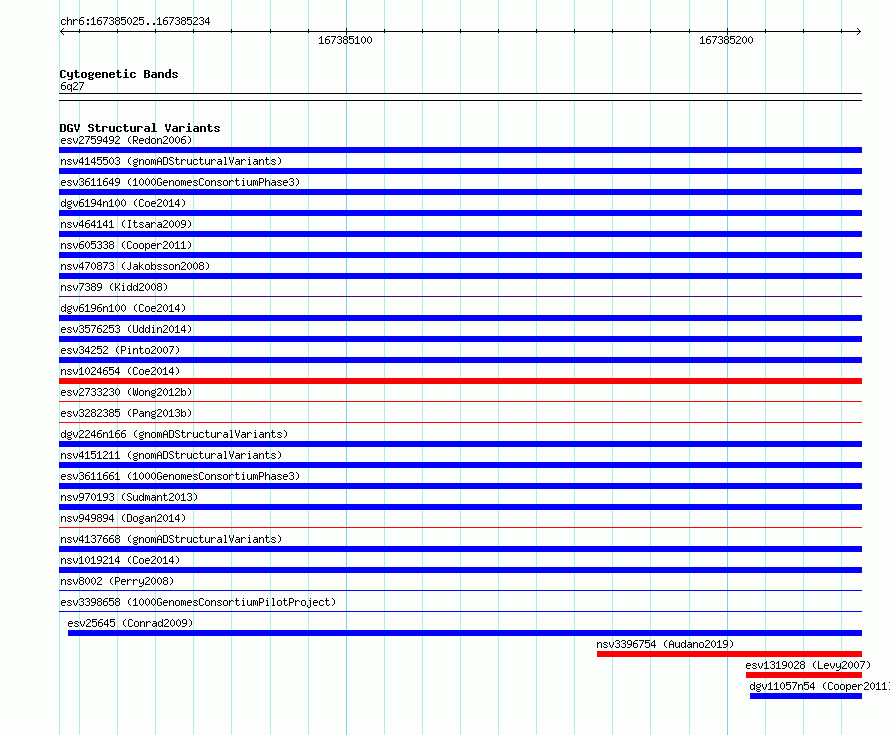
Task: Click nsv470873 (Jakobsson2008) variant label
Action: pyautogui.click(x=135, y=266)
